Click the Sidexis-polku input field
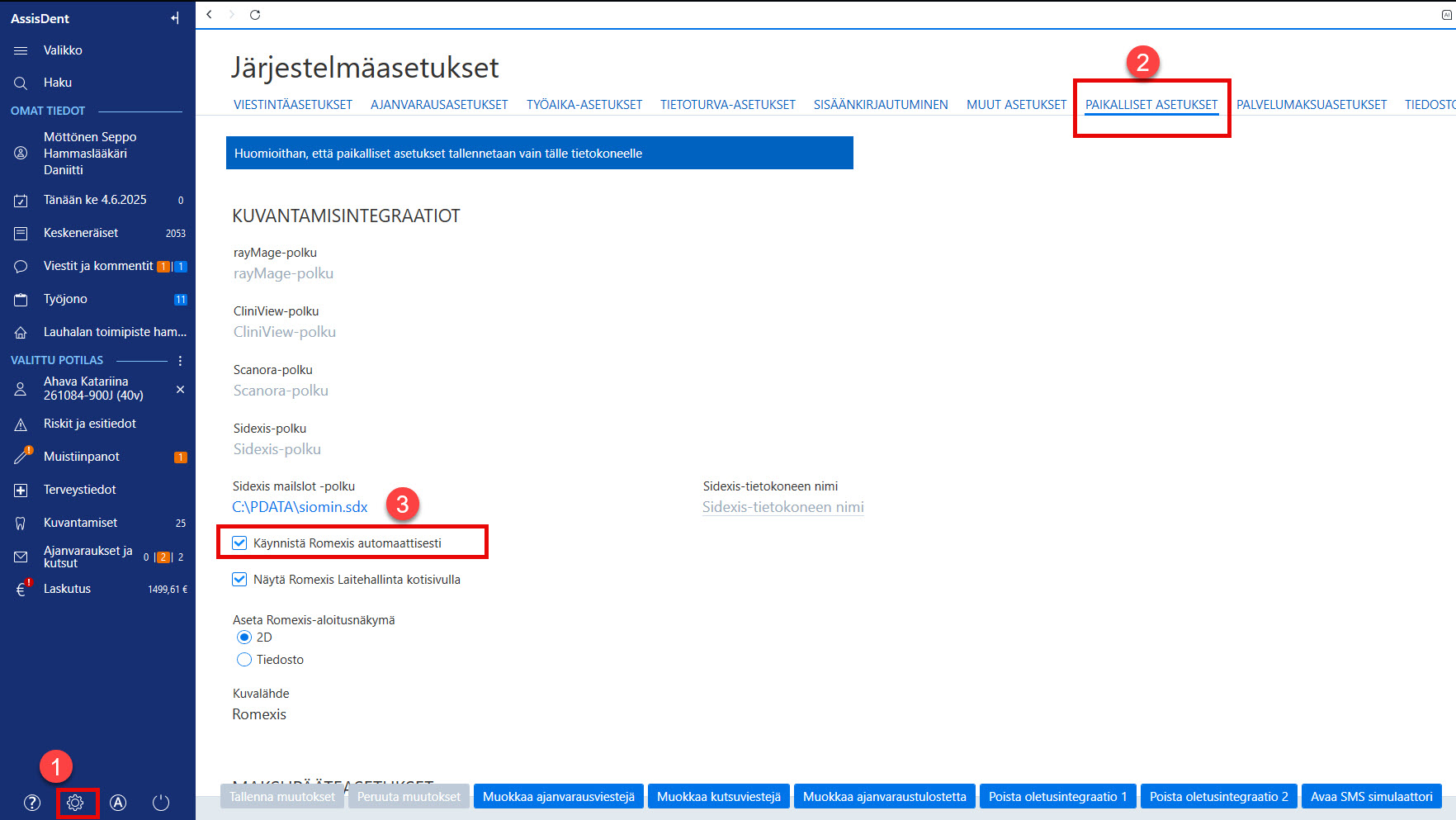 pos(277,449)
